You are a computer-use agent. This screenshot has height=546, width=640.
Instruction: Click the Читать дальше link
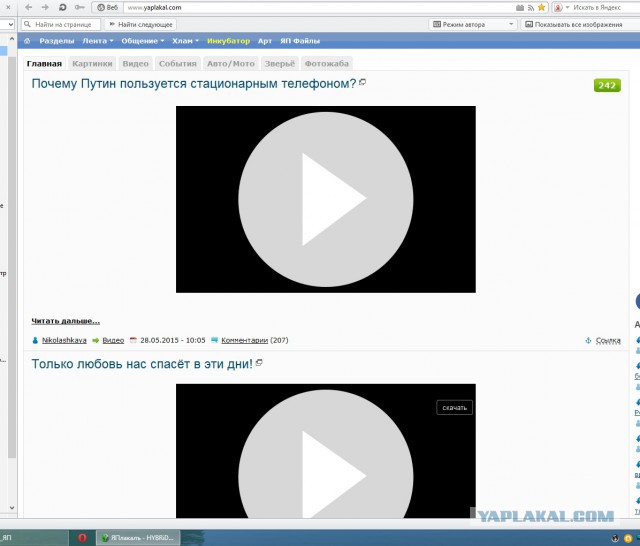coord(66,321)
